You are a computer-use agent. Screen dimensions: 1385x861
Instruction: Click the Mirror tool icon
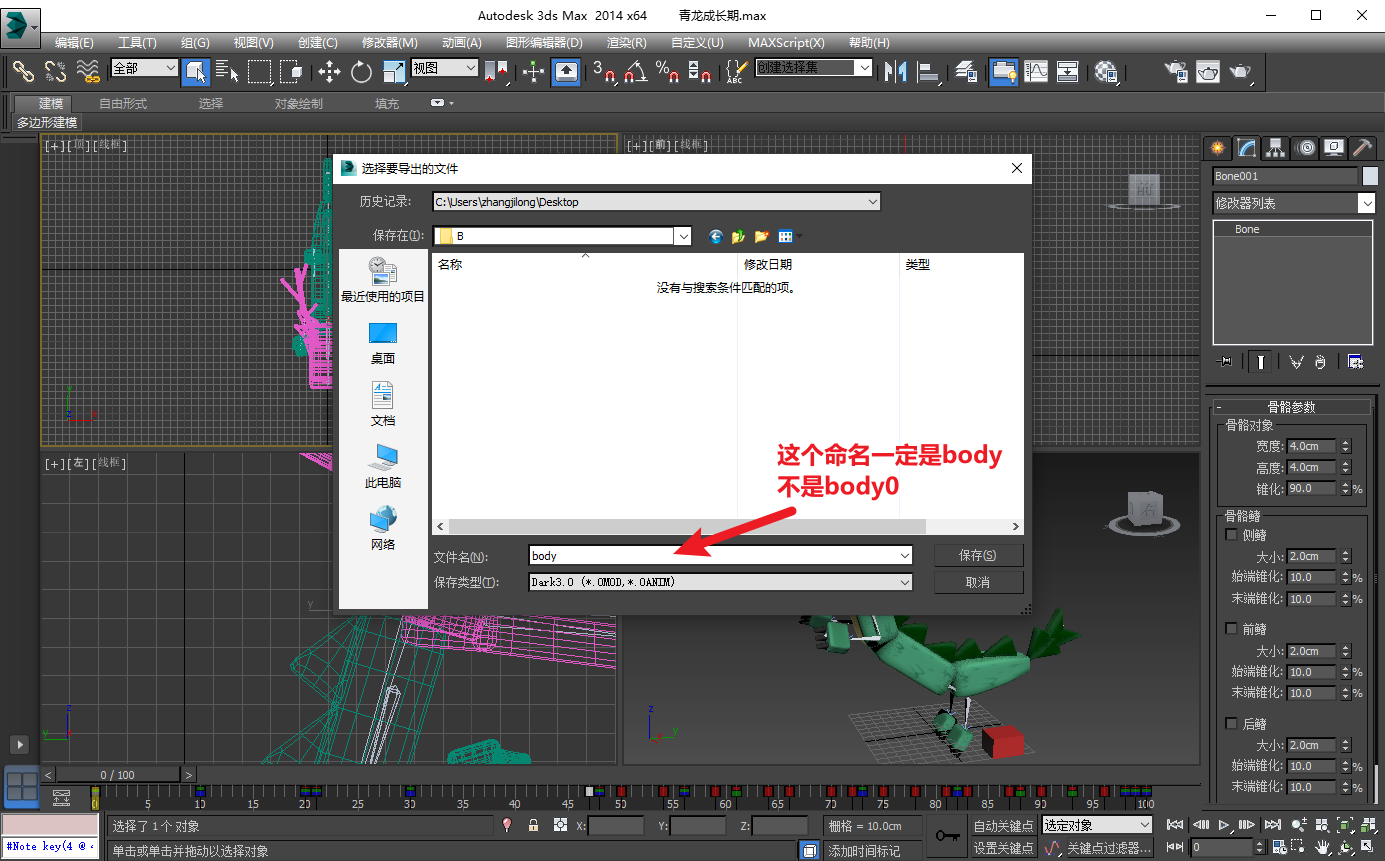tap(895, 71)
